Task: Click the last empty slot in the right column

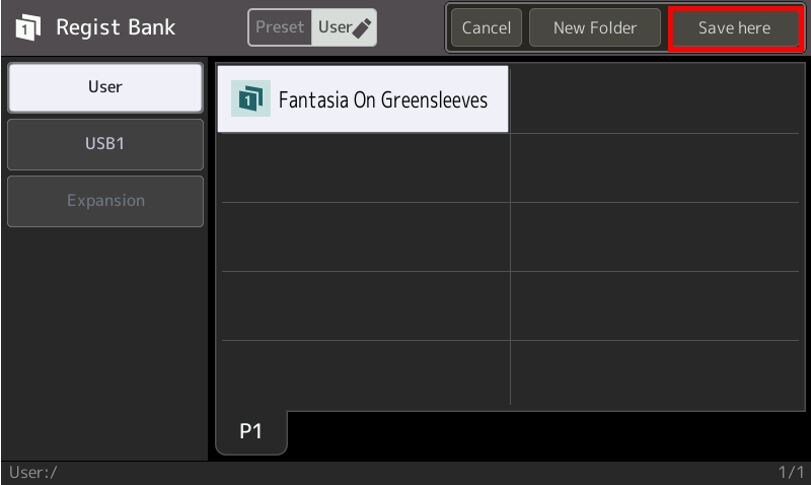Action: point(657,373)
